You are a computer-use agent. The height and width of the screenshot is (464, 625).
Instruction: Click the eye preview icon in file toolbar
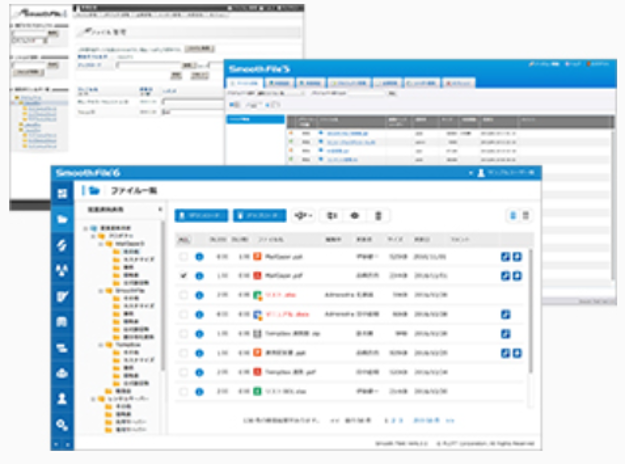[x=355, y=216]
